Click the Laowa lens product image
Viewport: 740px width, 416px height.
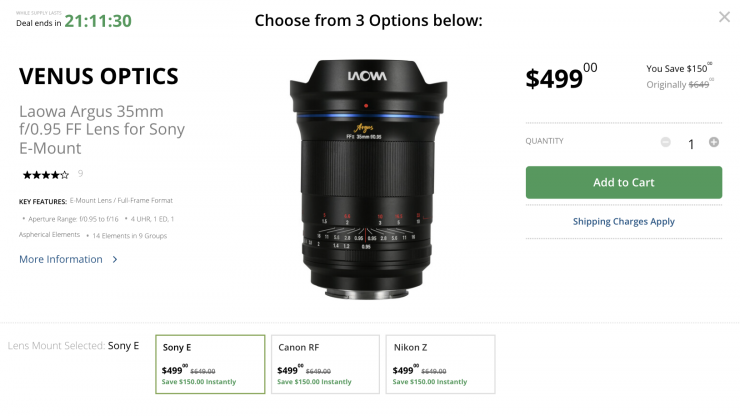pyautogui.click(x=369, y=180)
